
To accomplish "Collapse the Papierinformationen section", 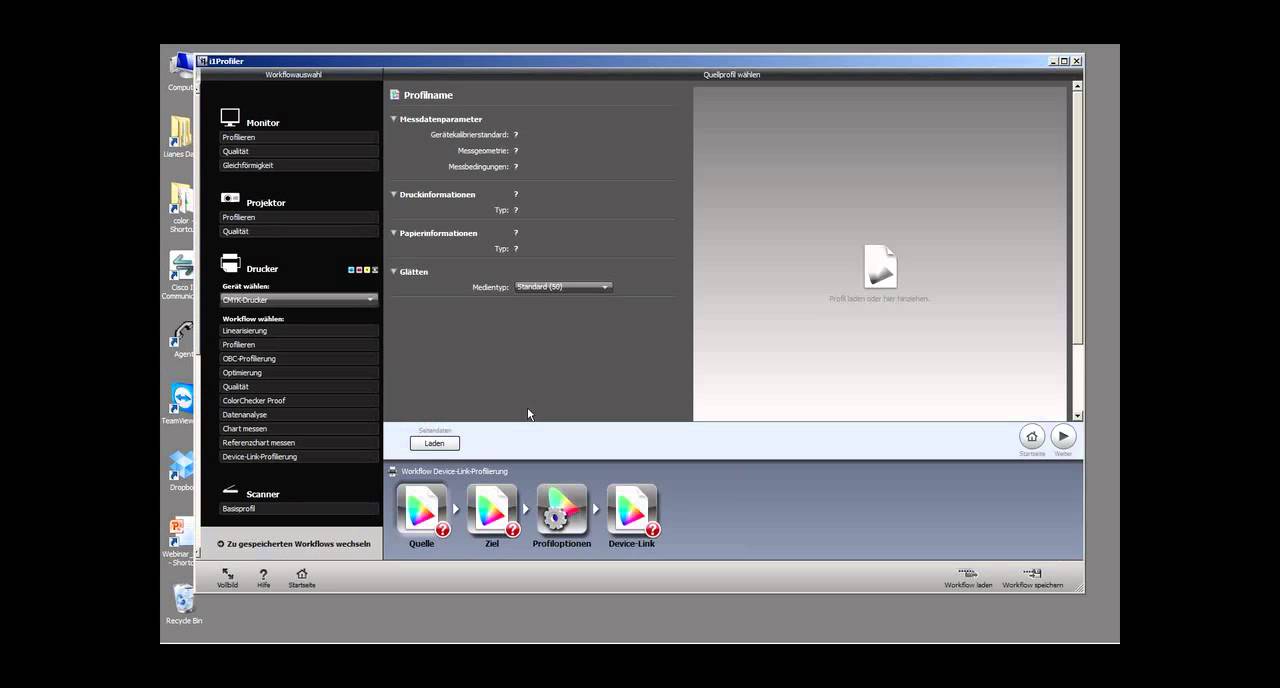I will 394,233.
